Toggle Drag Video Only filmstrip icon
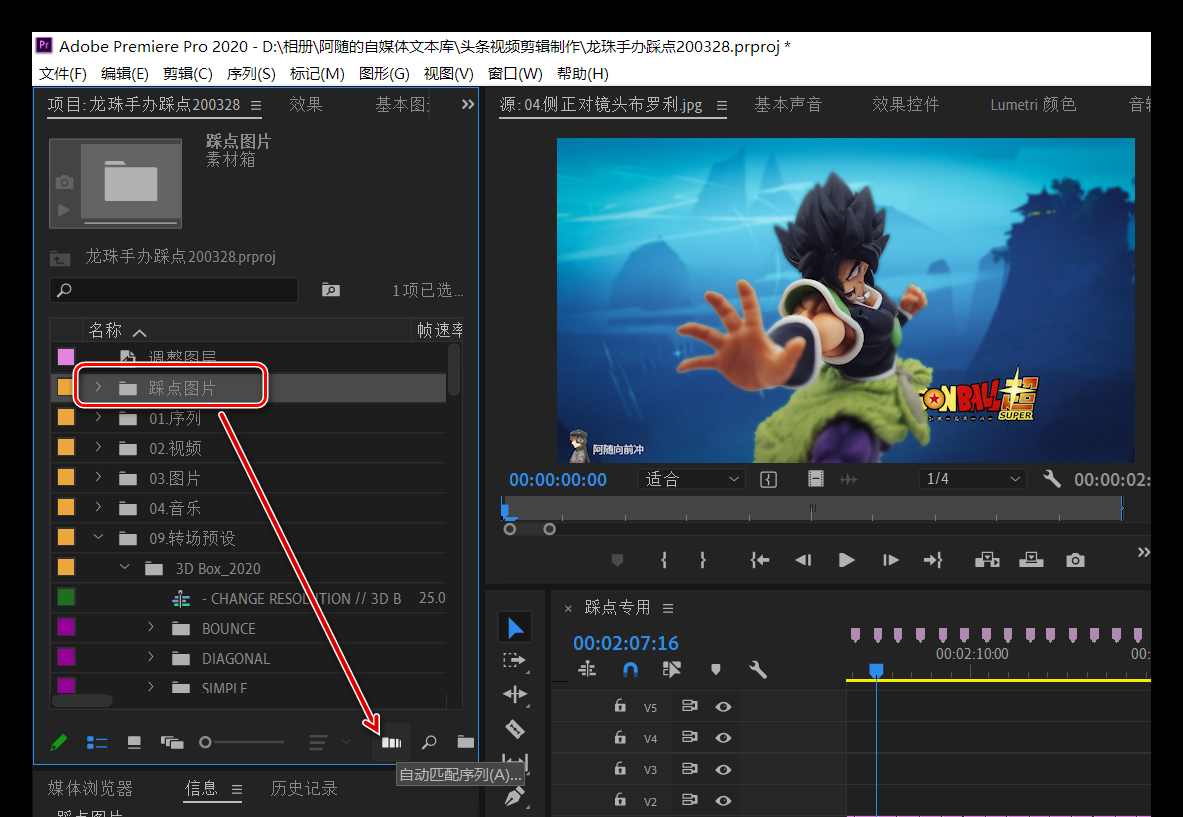1183x817 pixels. 816,479
